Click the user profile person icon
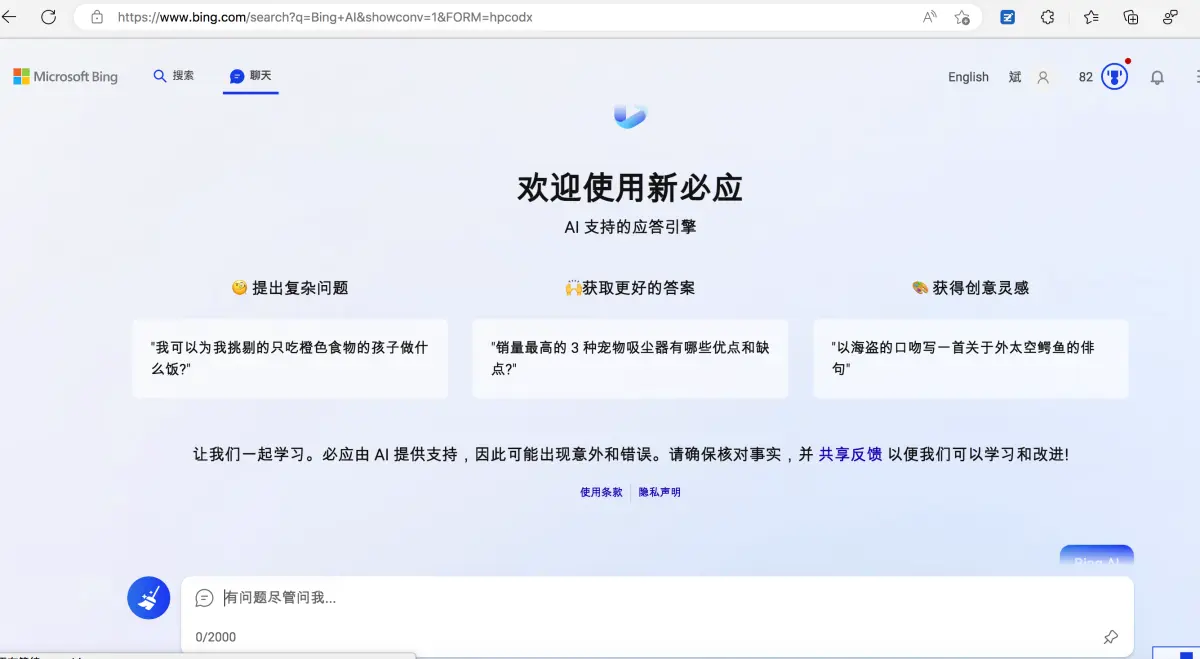The width and height of the screenshot is (1200, 659). pos(1041,76)
